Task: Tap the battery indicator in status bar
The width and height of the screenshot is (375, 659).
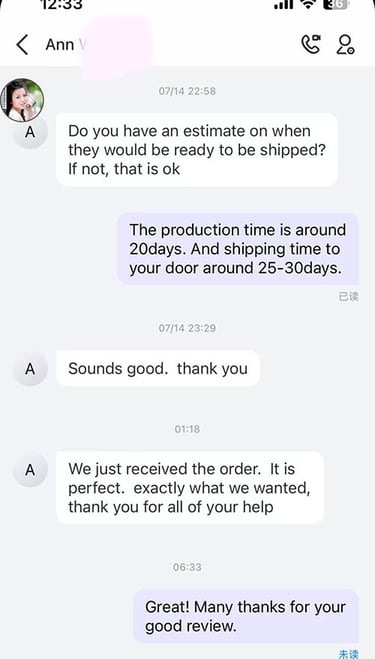Action: 336,4
